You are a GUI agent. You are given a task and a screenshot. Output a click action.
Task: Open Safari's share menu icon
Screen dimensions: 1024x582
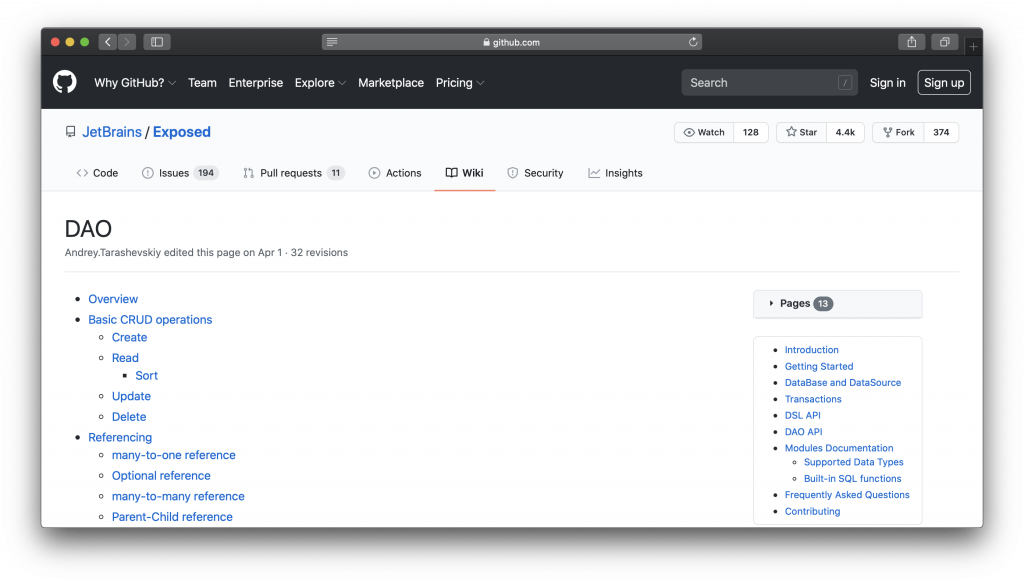(x=912, y=42)
